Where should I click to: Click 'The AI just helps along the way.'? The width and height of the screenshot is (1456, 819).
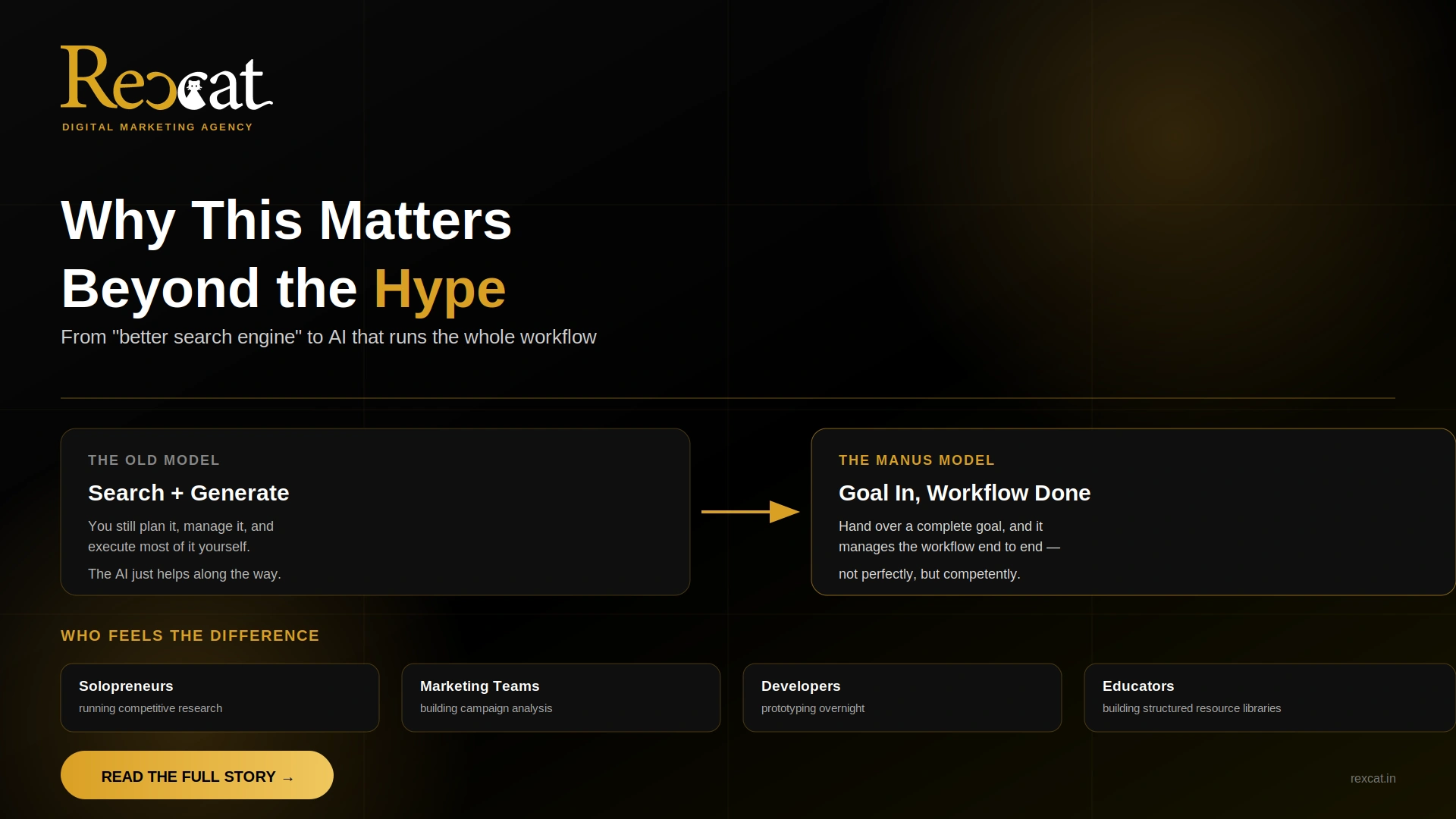(x=184, y=574)
